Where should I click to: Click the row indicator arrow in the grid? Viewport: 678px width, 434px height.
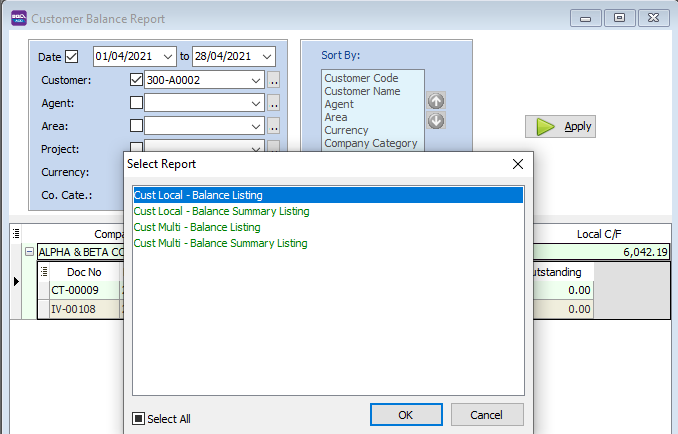(x=16, y=281)
